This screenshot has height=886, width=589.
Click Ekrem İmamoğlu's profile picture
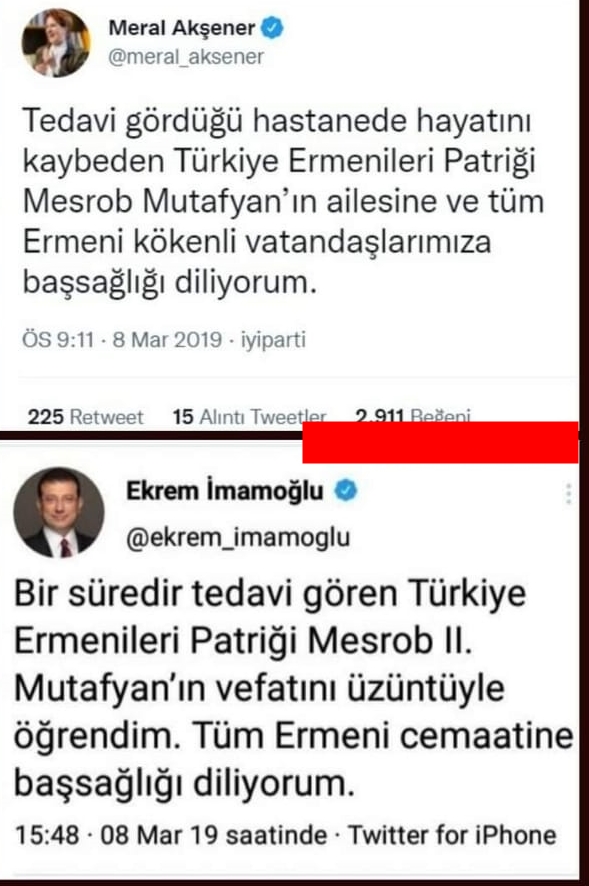click(x=59, y=513)
